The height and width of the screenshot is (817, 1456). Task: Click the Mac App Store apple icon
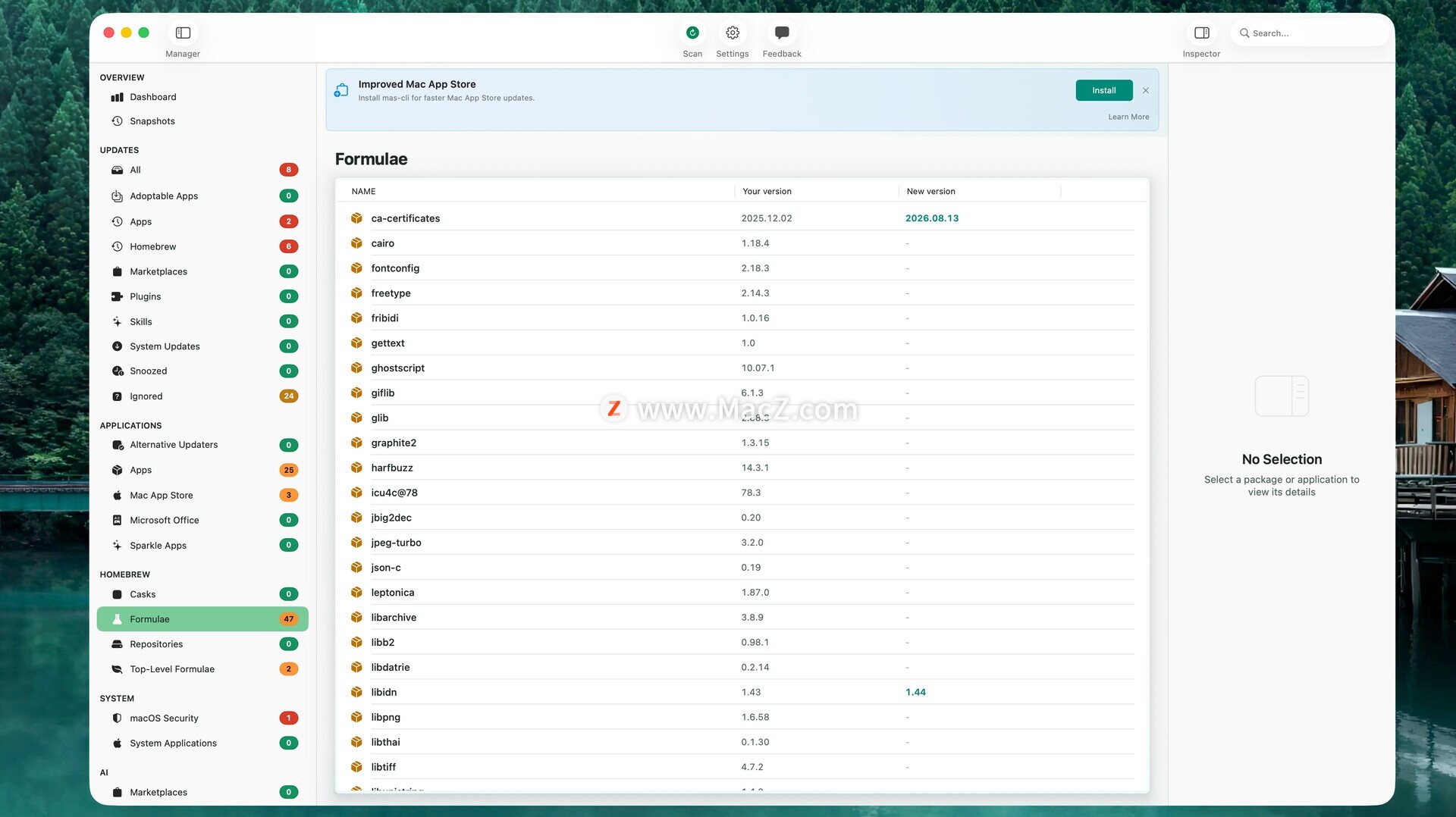pos(118,495)
